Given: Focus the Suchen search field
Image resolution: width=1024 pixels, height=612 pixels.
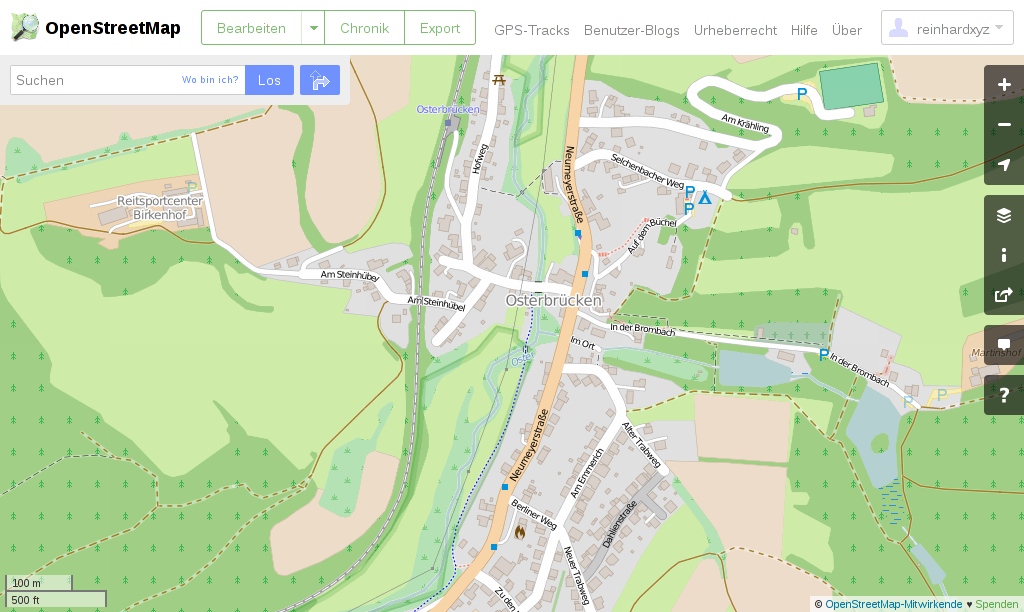Looking at the screenshot, I should click(x=95, y=80).
